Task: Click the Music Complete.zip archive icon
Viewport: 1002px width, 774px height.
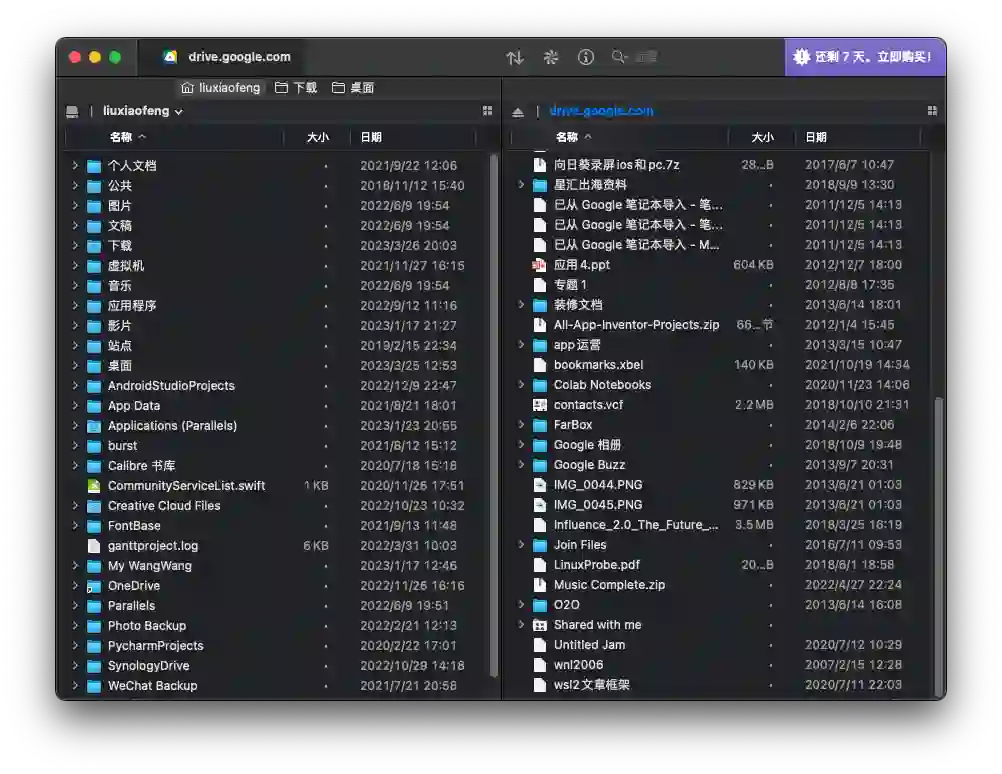Action: pyautogui.click(x=540, y=585)
